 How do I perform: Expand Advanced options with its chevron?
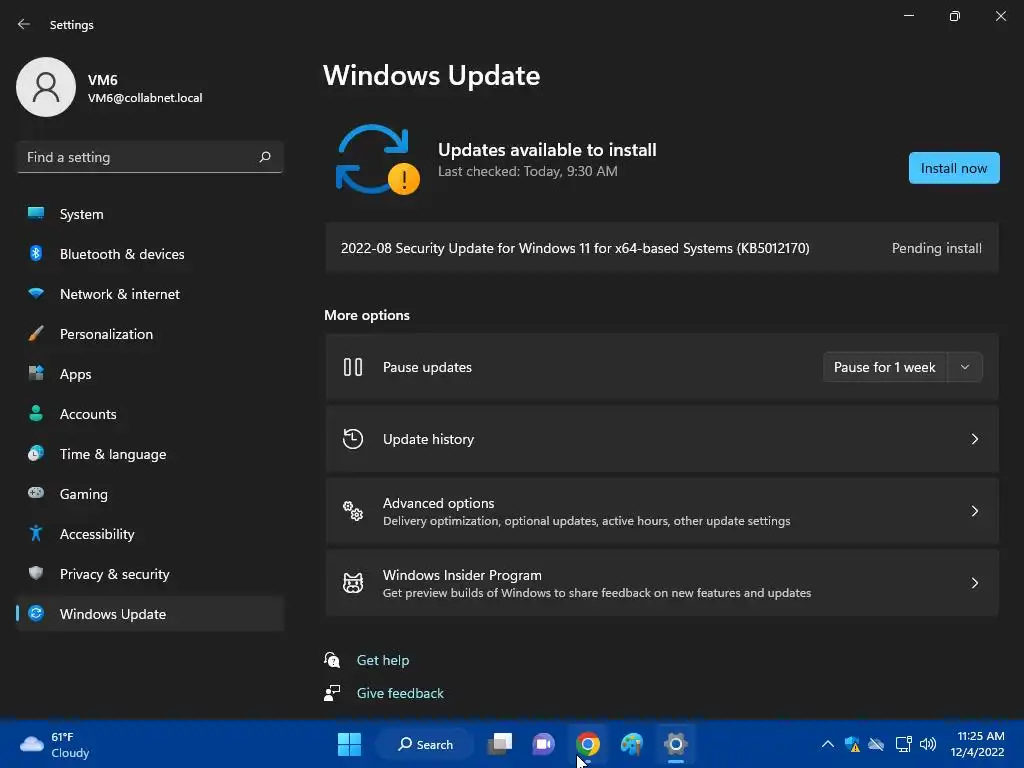974,511
